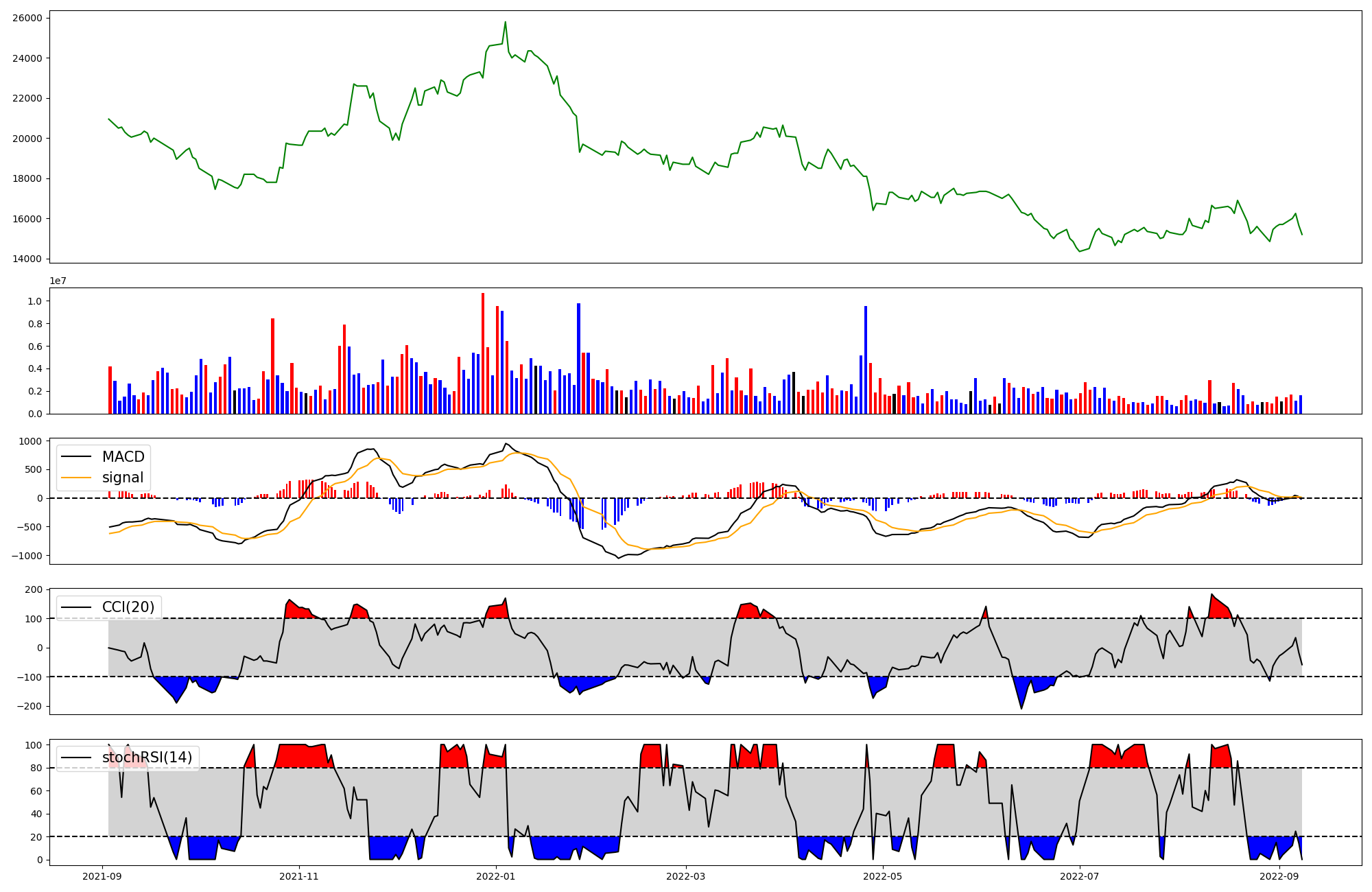Click the -1000 tick on MACD axis
Viewport: 1372px width, 892px height.
[x=27, y=556]
